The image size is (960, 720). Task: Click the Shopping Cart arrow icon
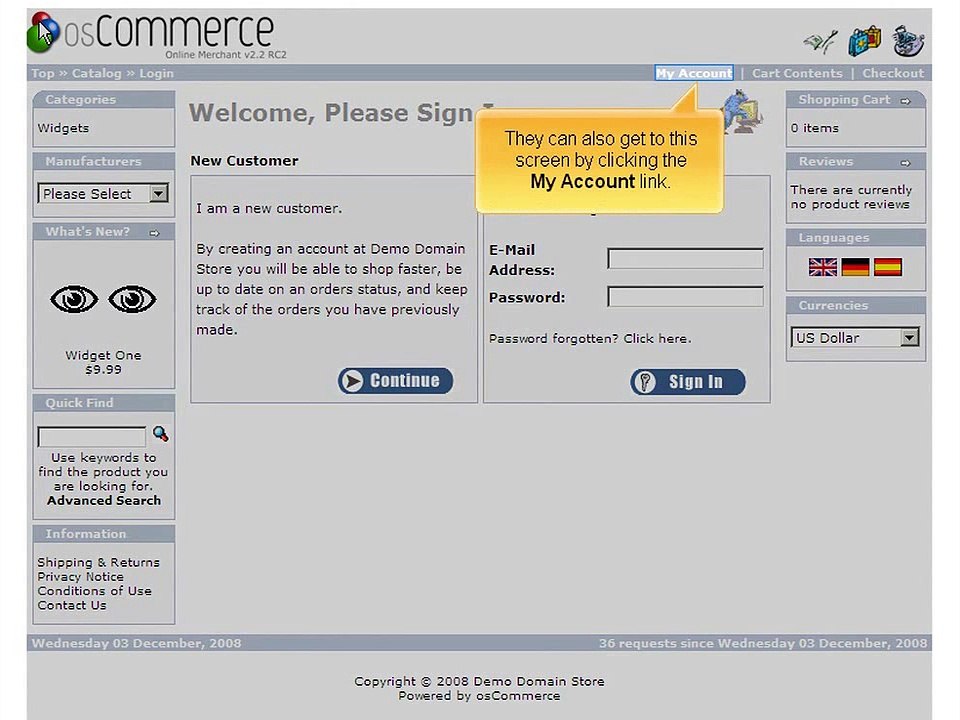pos(905,100)
